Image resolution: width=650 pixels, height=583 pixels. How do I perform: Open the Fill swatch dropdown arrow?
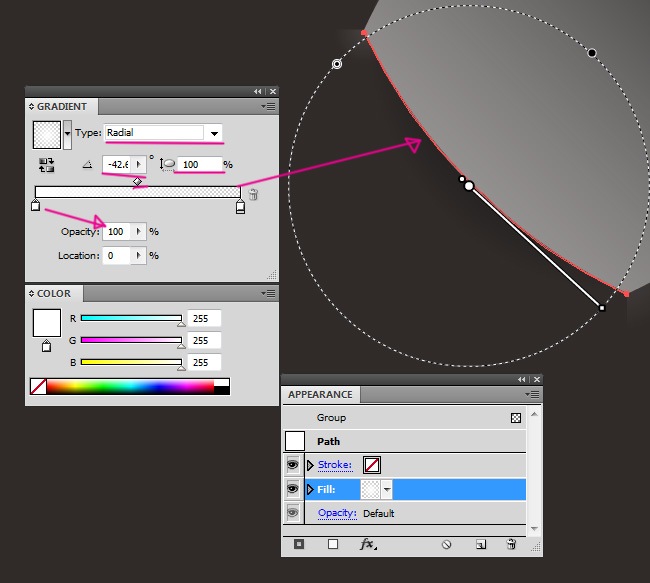(386, 490)
